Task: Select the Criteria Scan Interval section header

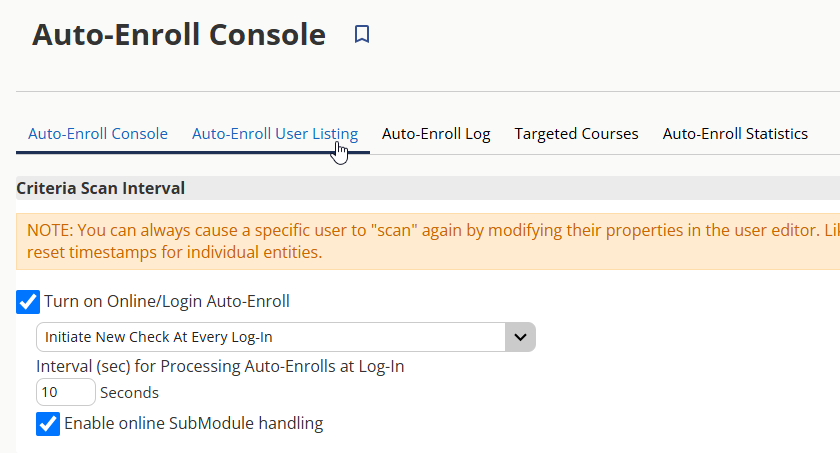Action: (x=100, y=188)
